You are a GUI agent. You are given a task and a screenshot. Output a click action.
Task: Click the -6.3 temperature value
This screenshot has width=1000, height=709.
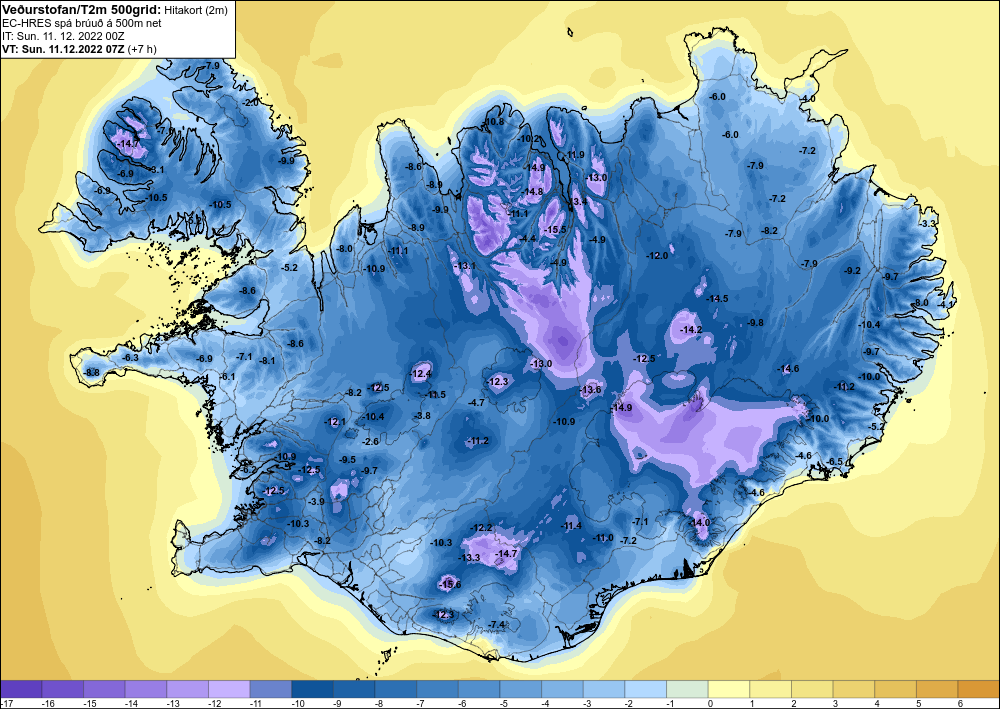pyautogui.click(x=130, y=358)
